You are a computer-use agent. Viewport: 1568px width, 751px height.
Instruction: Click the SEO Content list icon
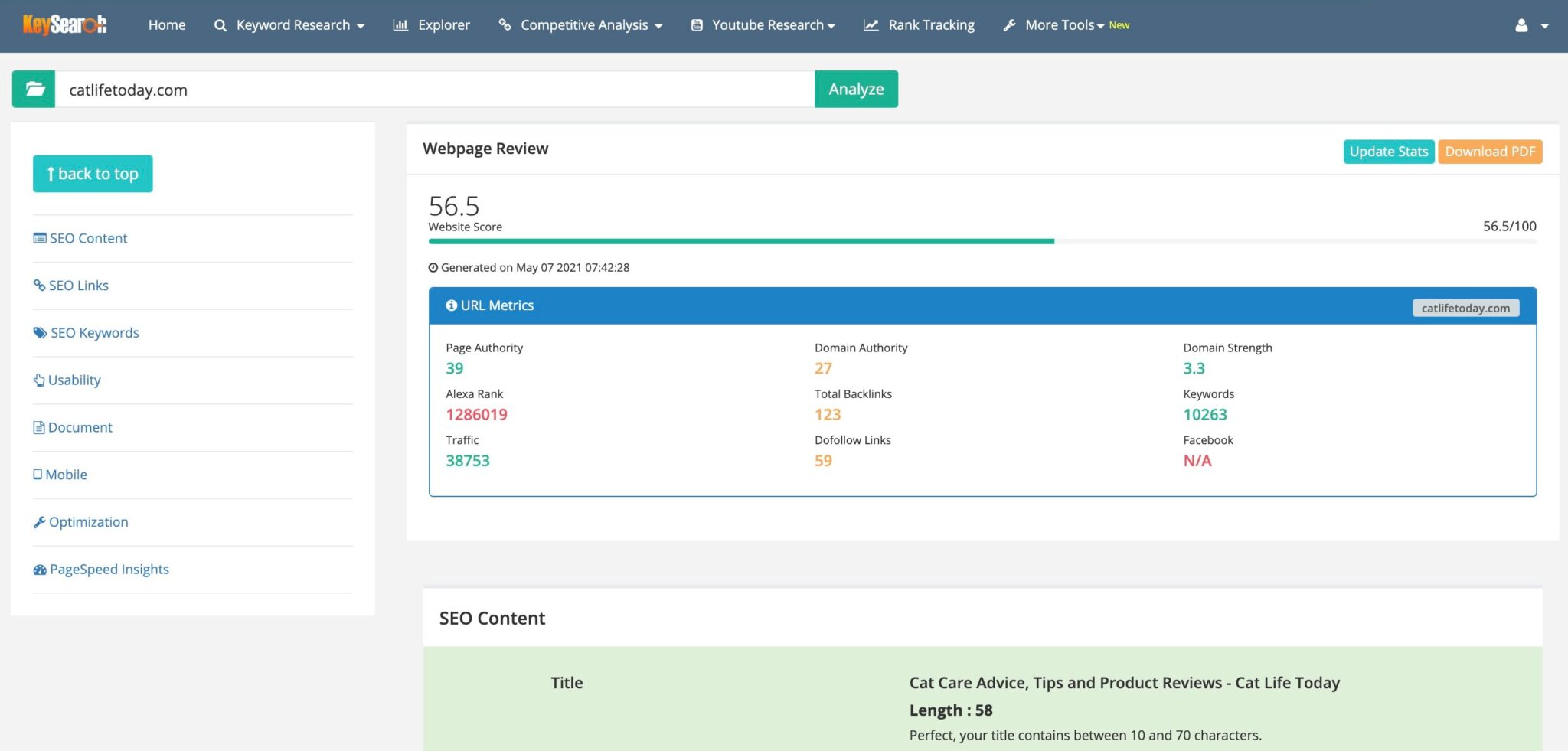click(40, 238)
